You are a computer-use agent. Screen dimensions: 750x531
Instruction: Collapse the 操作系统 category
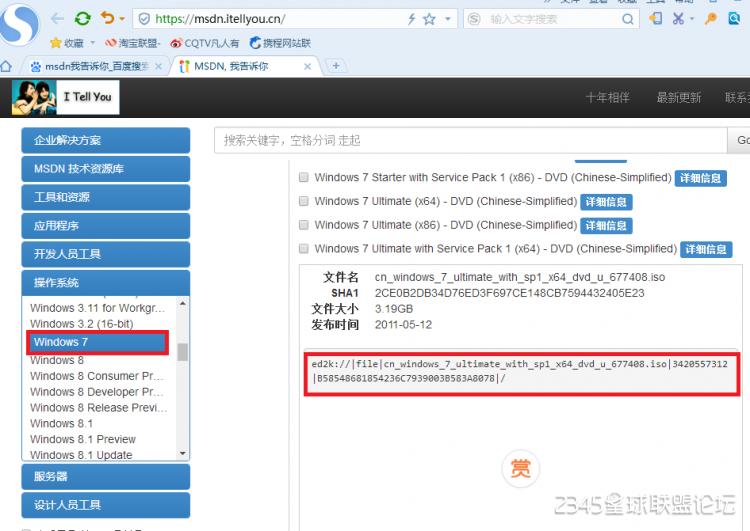(x=106, y=282)
